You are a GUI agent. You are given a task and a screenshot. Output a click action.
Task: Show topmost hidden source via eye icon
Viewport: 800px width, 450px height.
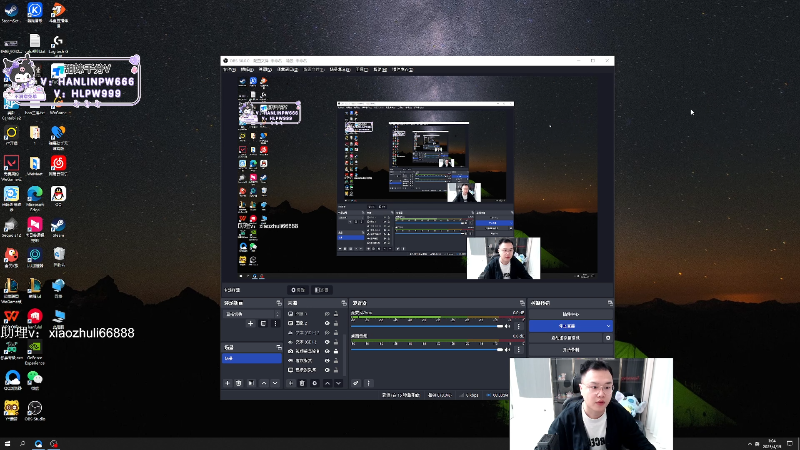(x=327, y=314)
